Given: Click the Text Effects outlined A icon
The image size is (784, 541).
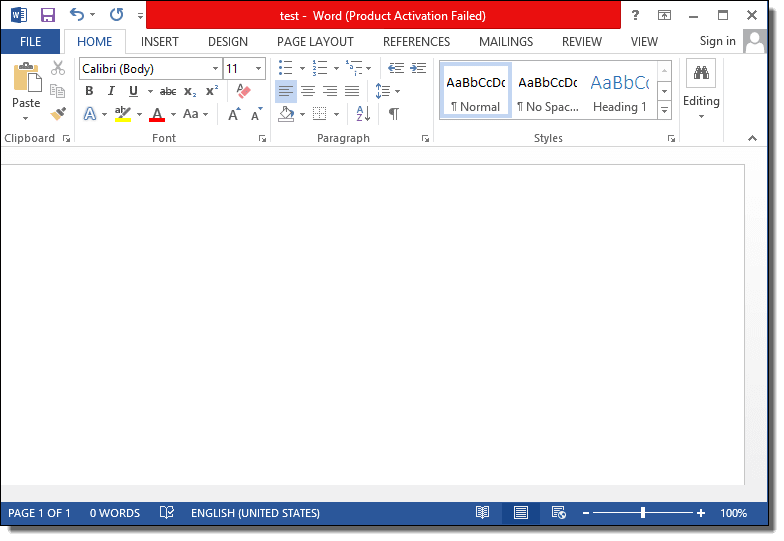Looking at the screenshot, I should point(90,114).
